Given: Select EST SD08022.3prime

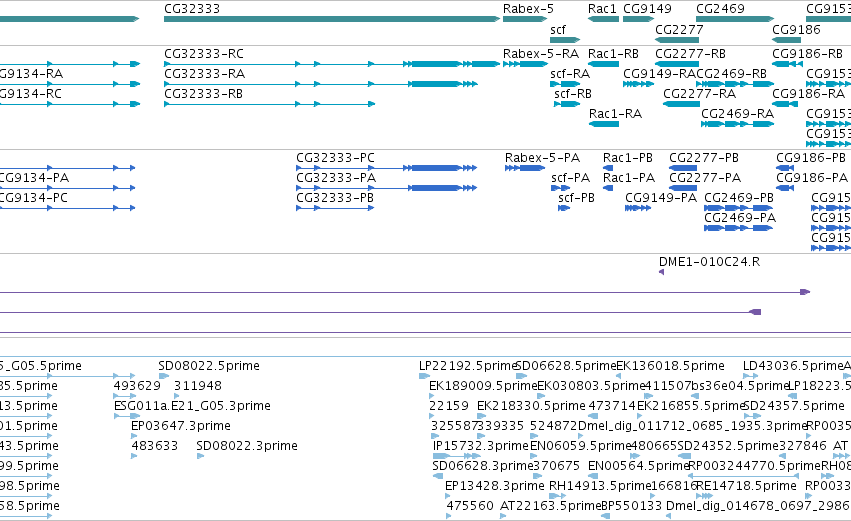Looking at the screenshot, I should click(247, 446).
